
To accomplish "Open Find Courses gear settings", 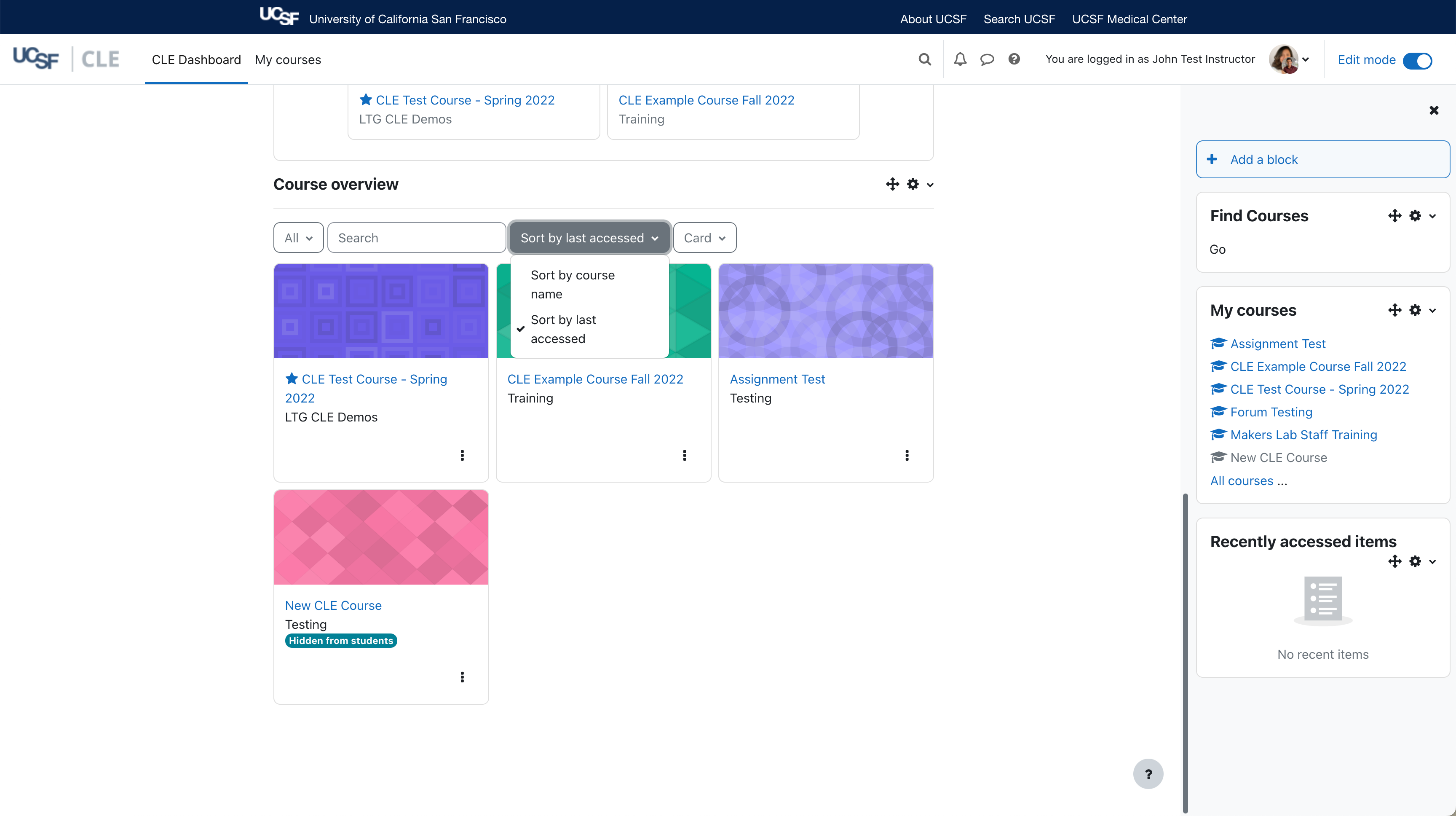I will [1415, 216].
